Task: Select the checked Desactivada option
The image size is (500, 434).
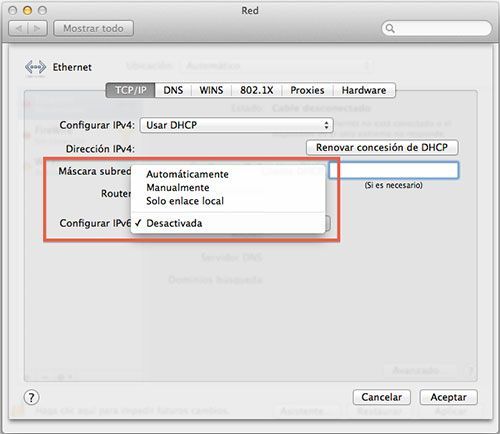Action: click(x=228, y=223)
